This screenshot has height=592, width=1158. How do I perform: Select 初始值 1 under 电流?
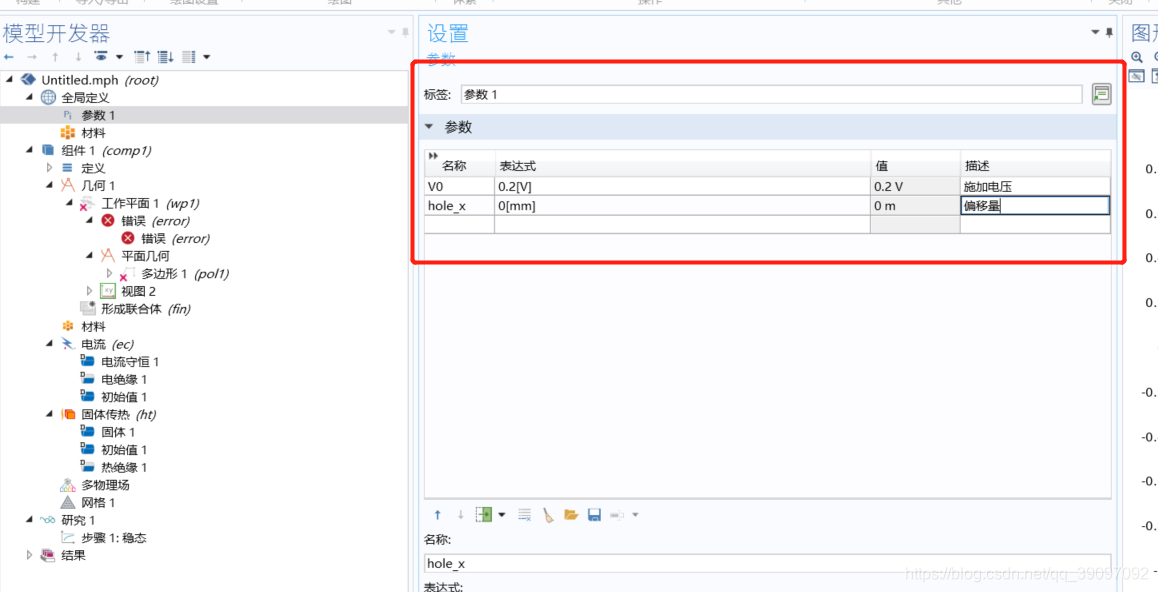[x=124, y=397]
